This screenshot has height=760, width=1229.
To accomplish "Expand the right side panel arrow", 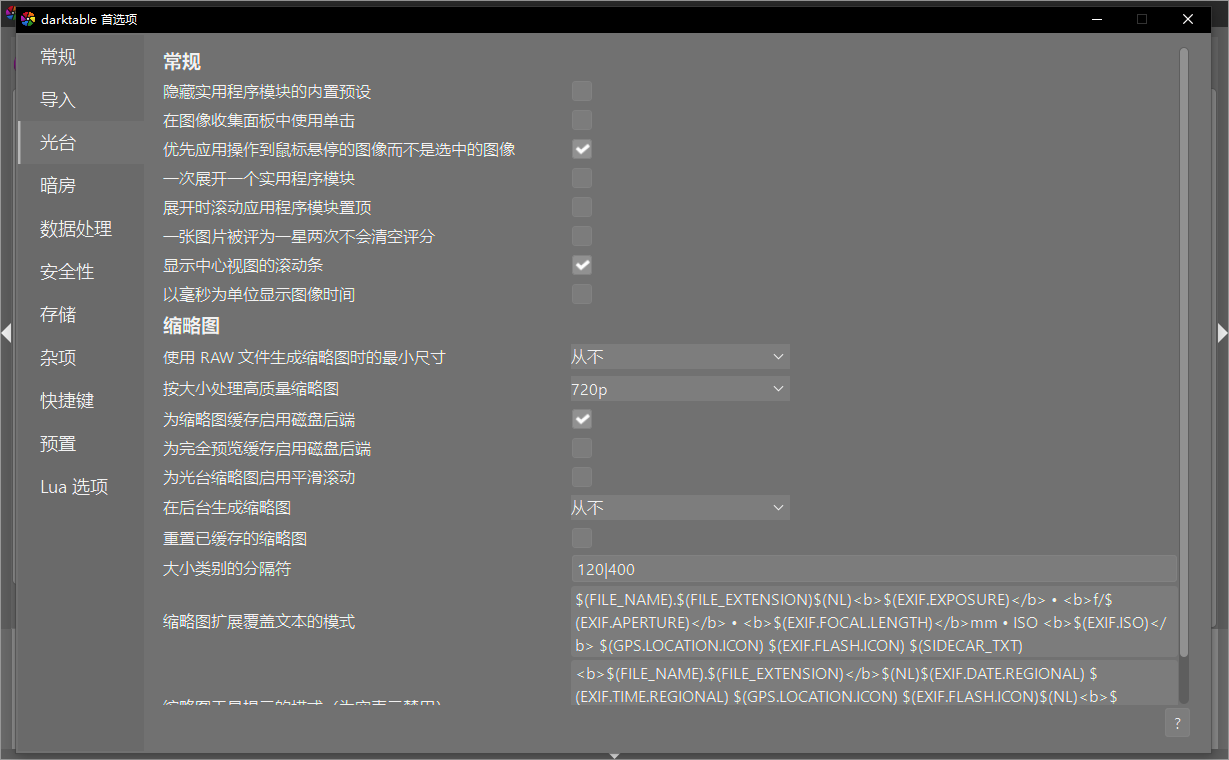I will pos(1222,334).
